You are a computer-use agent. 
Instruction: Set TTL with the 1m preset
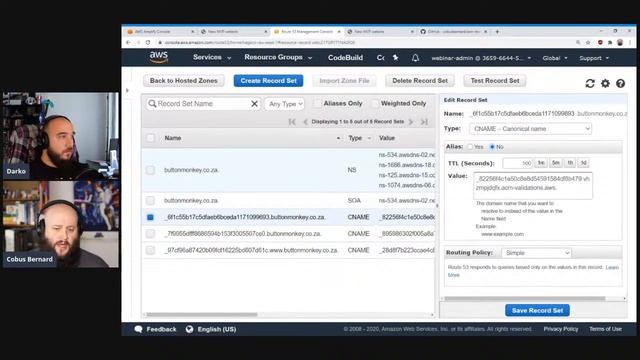(x=541, y=163)
